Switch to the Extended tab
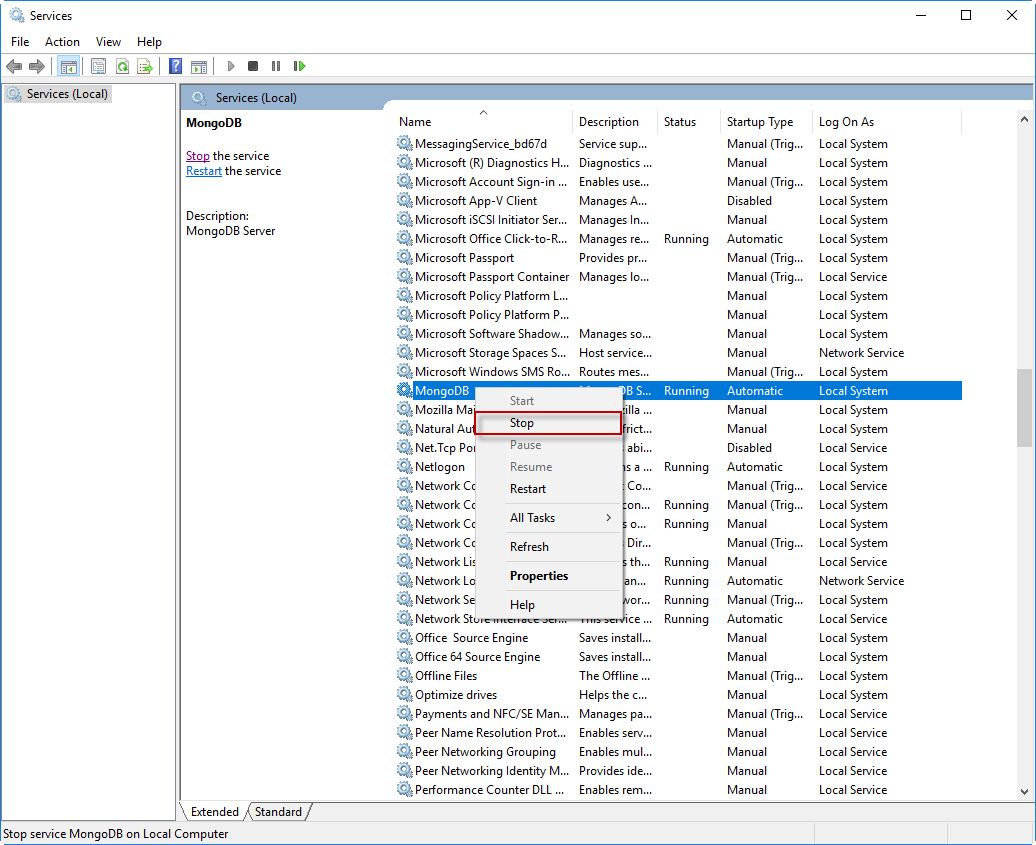This screenshot has width=1036, height=845. tap(214, 811)
